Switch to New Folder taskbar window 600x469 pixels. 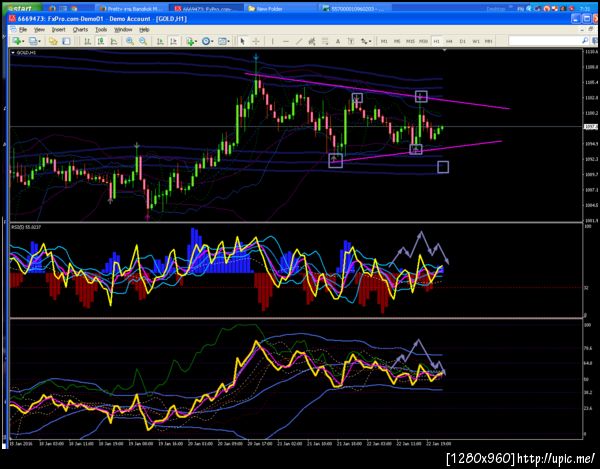point(280,8)
